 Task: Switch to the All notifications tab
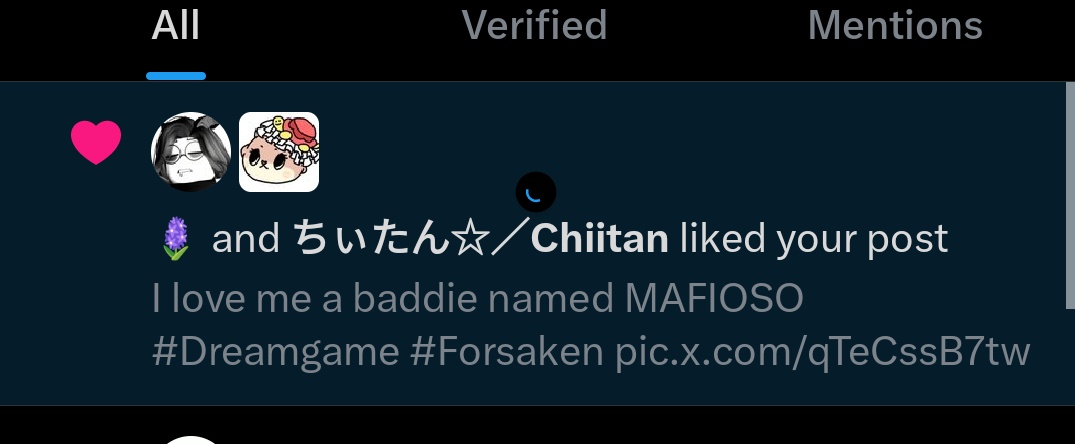(x=176, y=26)
